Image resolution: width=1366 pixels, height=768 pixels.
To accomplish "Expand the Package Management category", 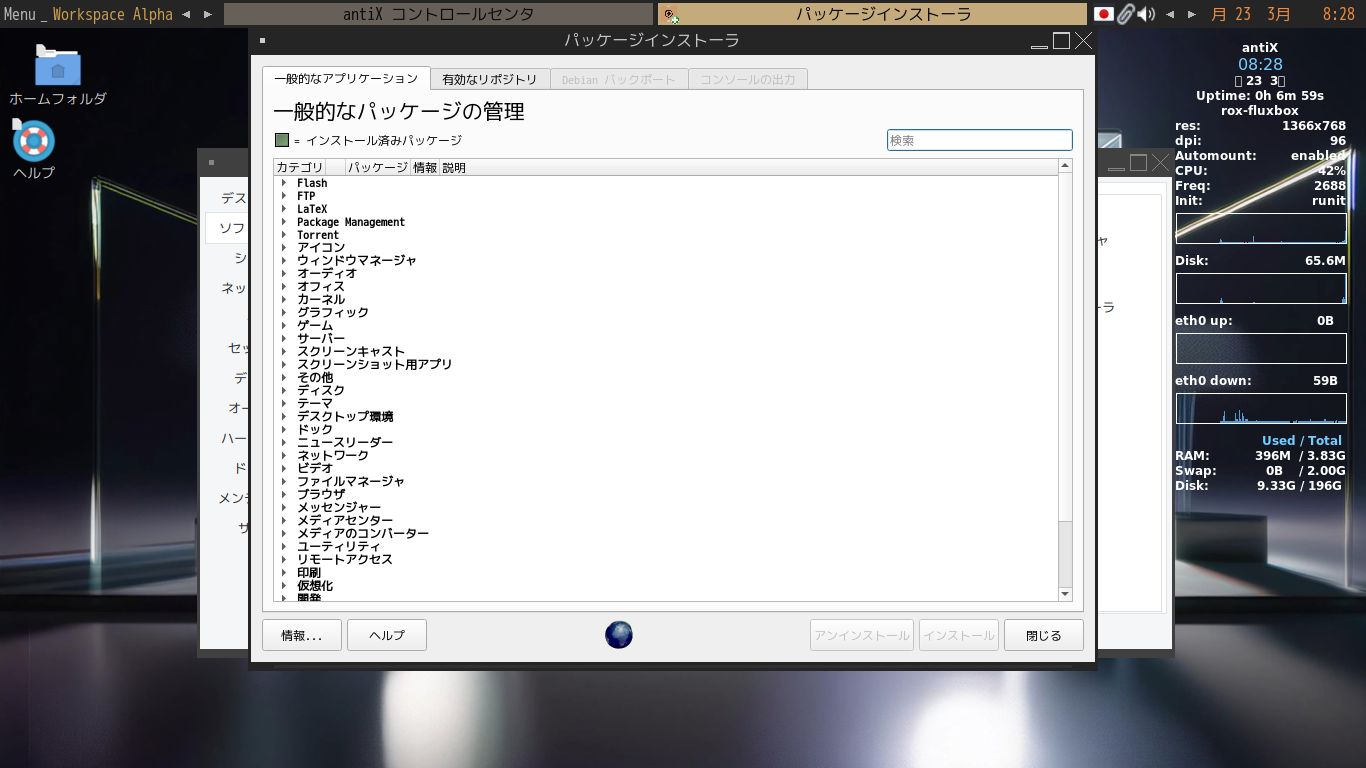I will click(x=284, y=221).
